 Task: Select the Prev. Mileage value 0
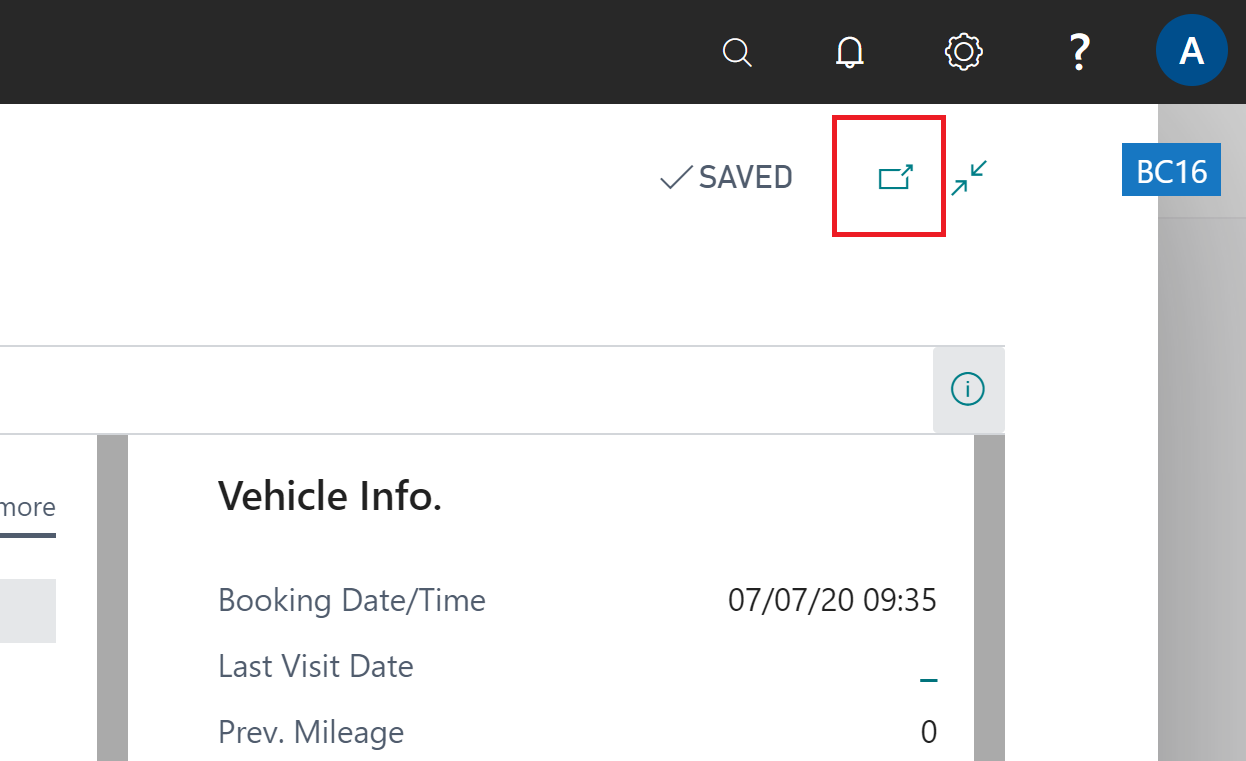click(x=928, y=733)
